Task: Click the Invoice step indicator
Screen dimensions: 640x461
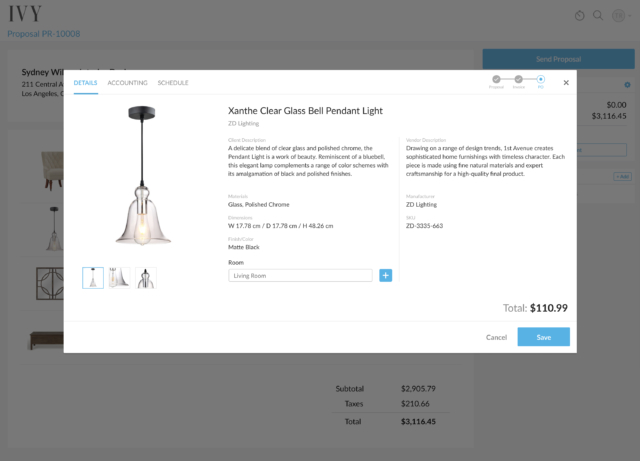Action: point(518,79)
